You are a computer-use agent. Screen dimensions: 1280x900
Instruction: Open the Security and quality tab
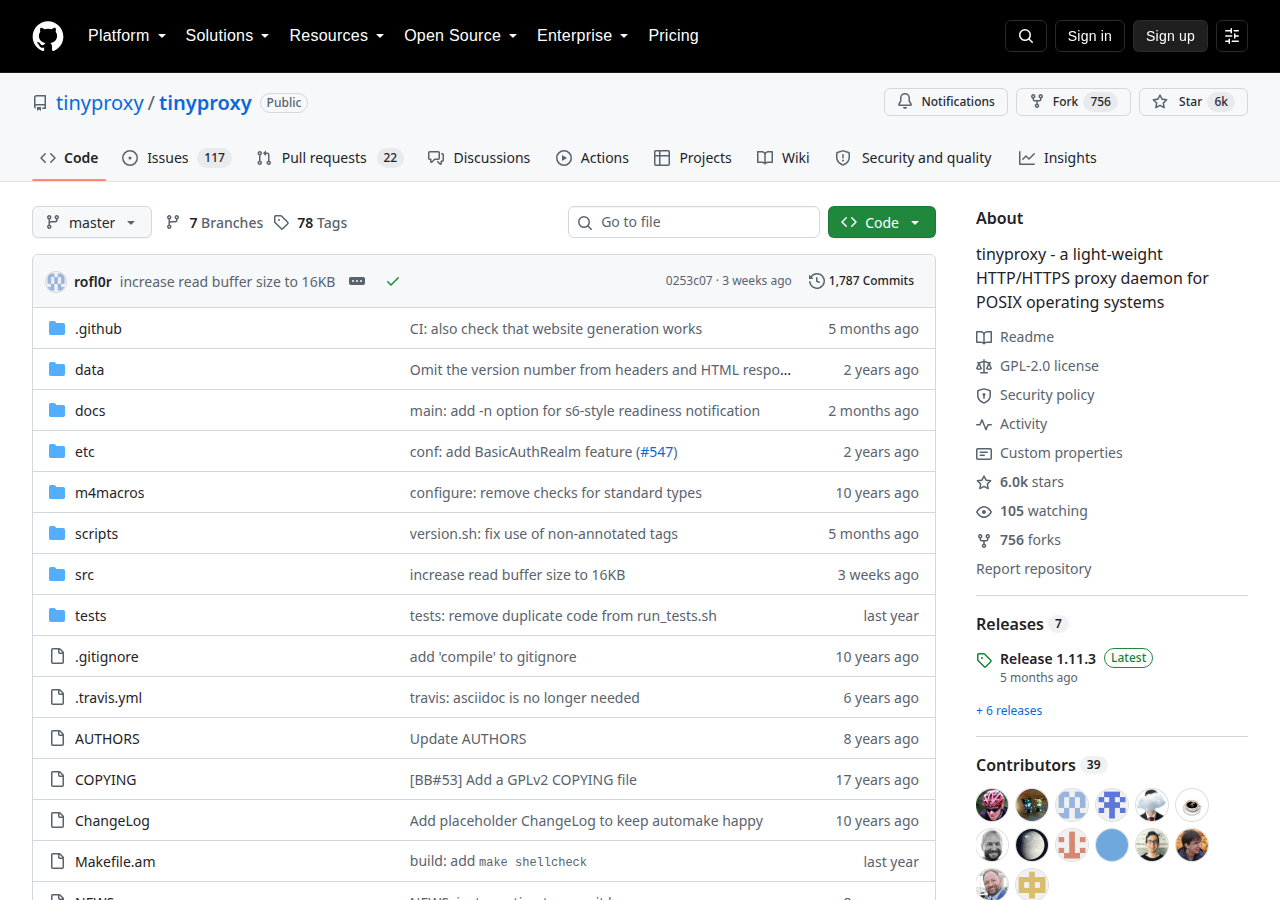pyautogui.click(x=913, y=158)
